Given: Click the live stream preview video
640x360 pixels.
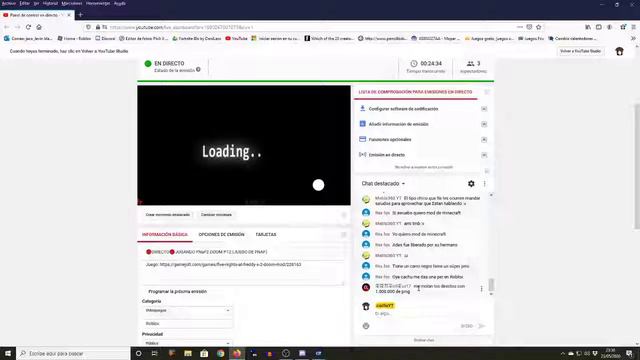Looking at the screenshot, I should coord(244,145).
